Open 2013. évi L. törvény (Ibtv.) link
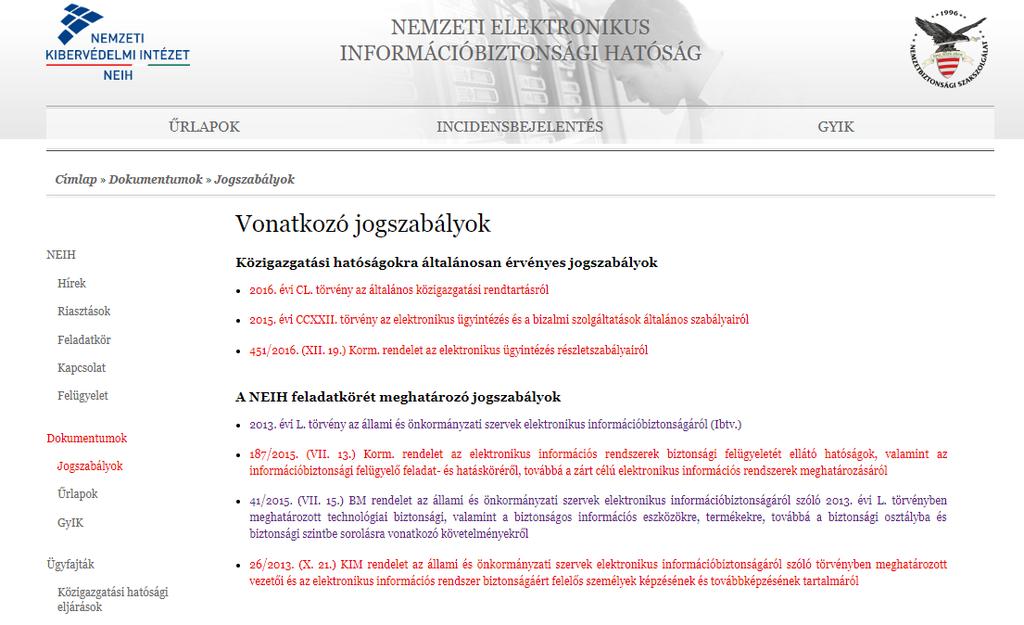1024x625 pixels. 496,425
